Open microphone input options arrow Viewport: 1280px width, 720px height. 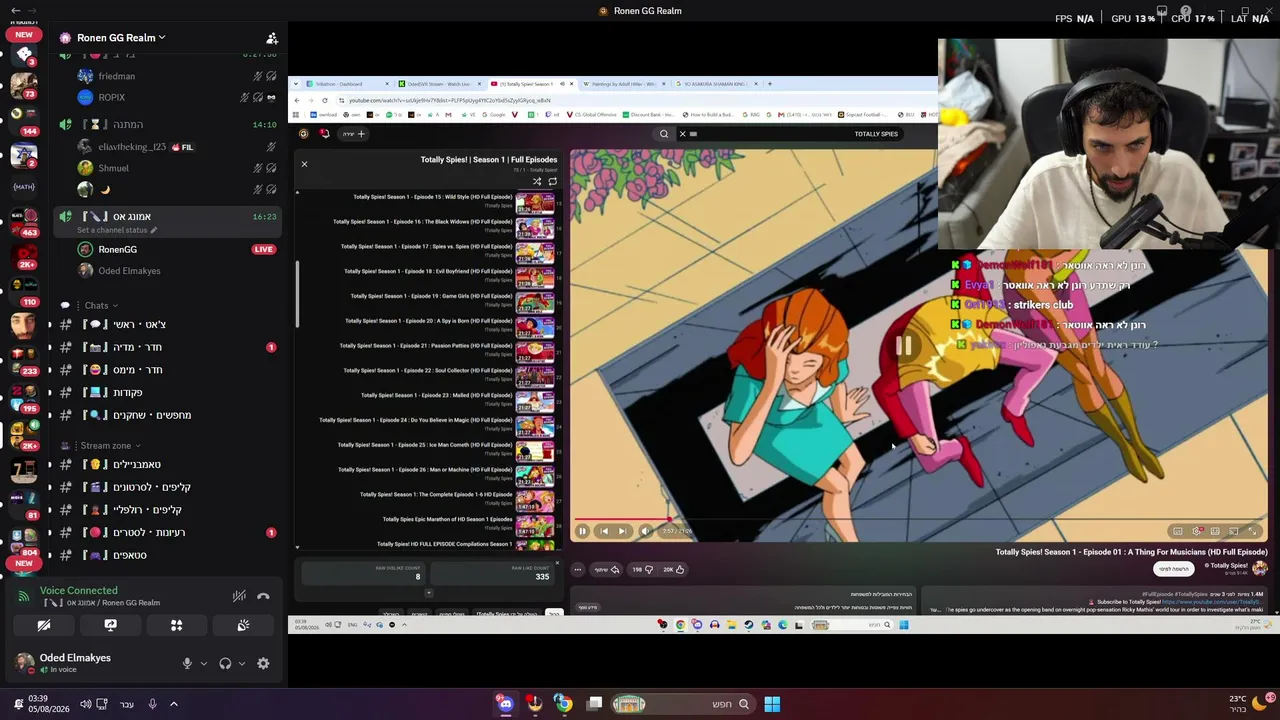(x=203, y=663)
